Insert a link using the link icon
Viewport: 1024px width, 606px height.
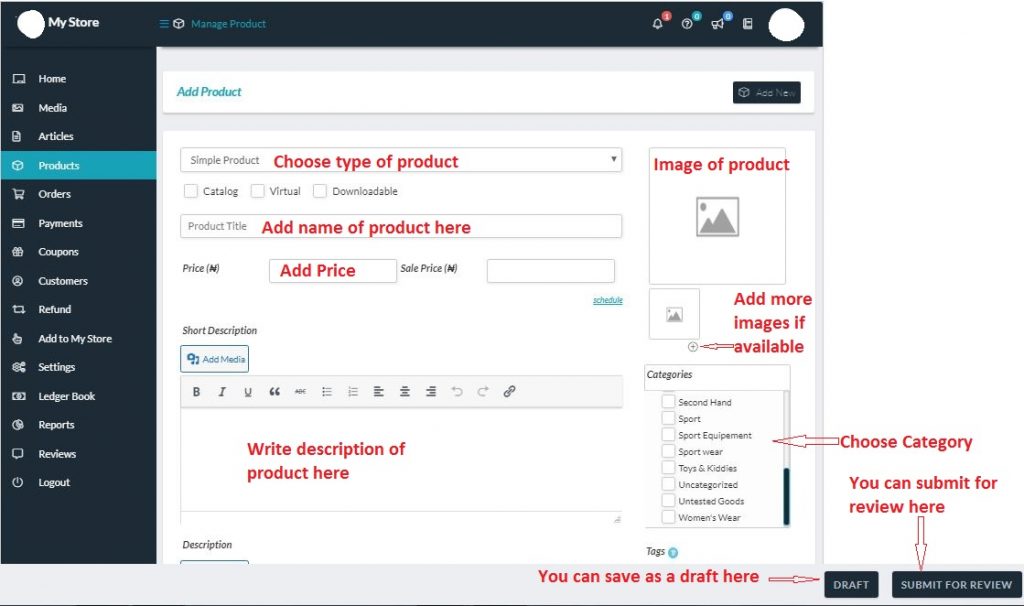pos(509,392)
